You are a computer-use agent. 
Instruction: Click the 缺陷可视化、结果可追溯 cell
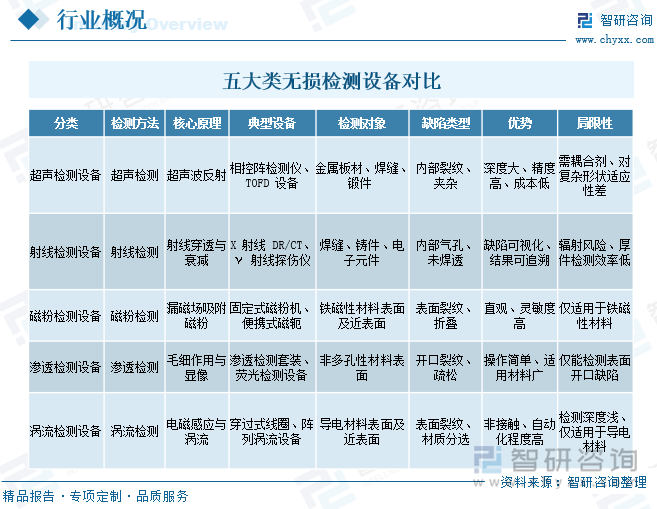click(x=520, y=253)
